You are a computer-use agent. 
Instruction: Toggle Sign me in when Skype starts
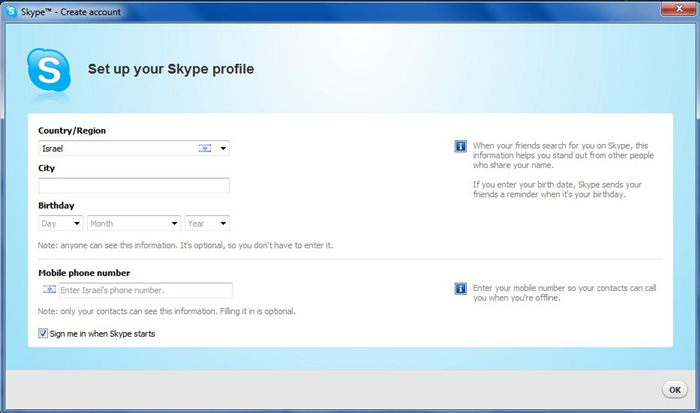43,333
